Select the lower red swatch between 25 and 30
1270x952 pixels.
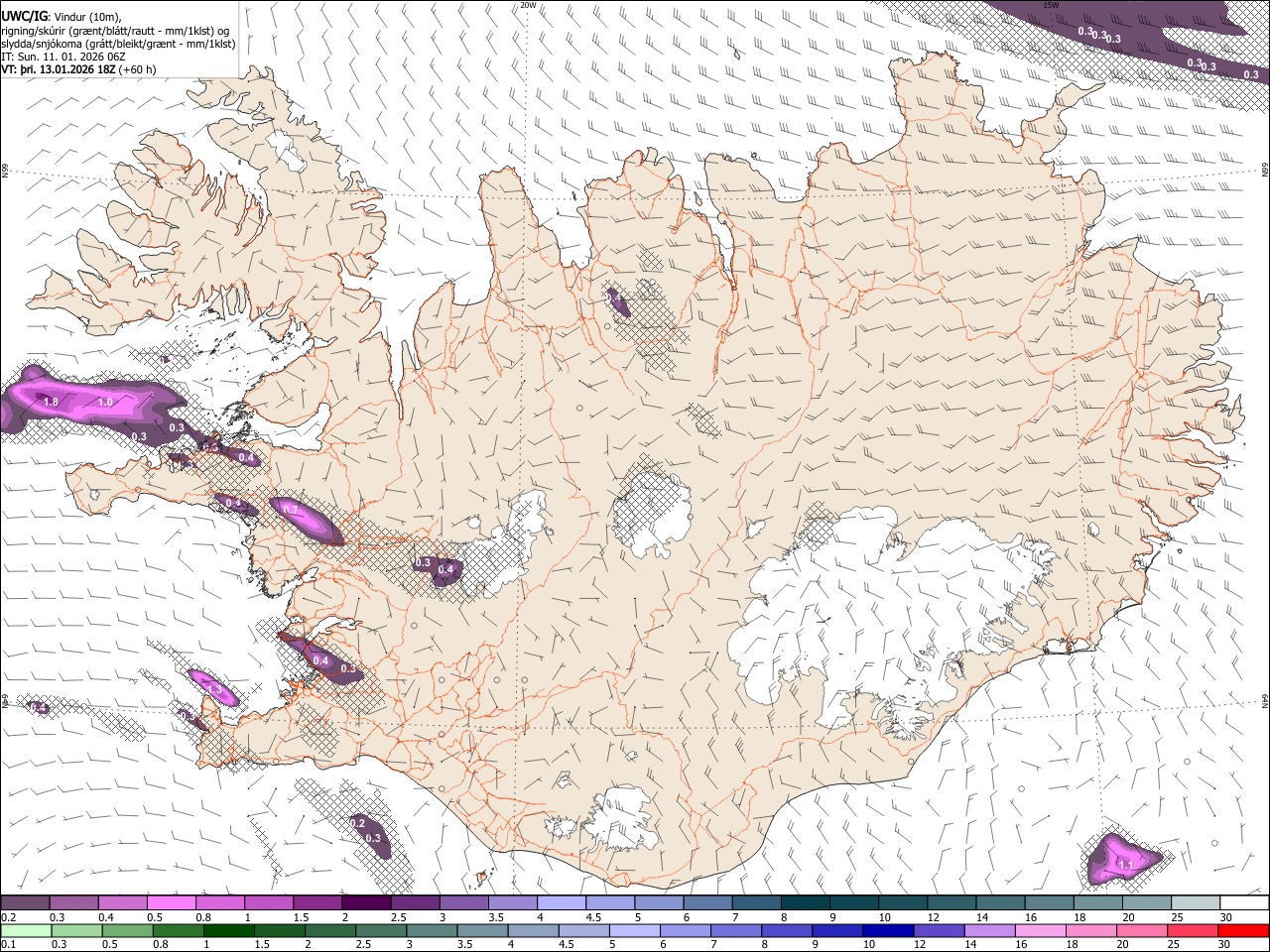coord(1192,931)
